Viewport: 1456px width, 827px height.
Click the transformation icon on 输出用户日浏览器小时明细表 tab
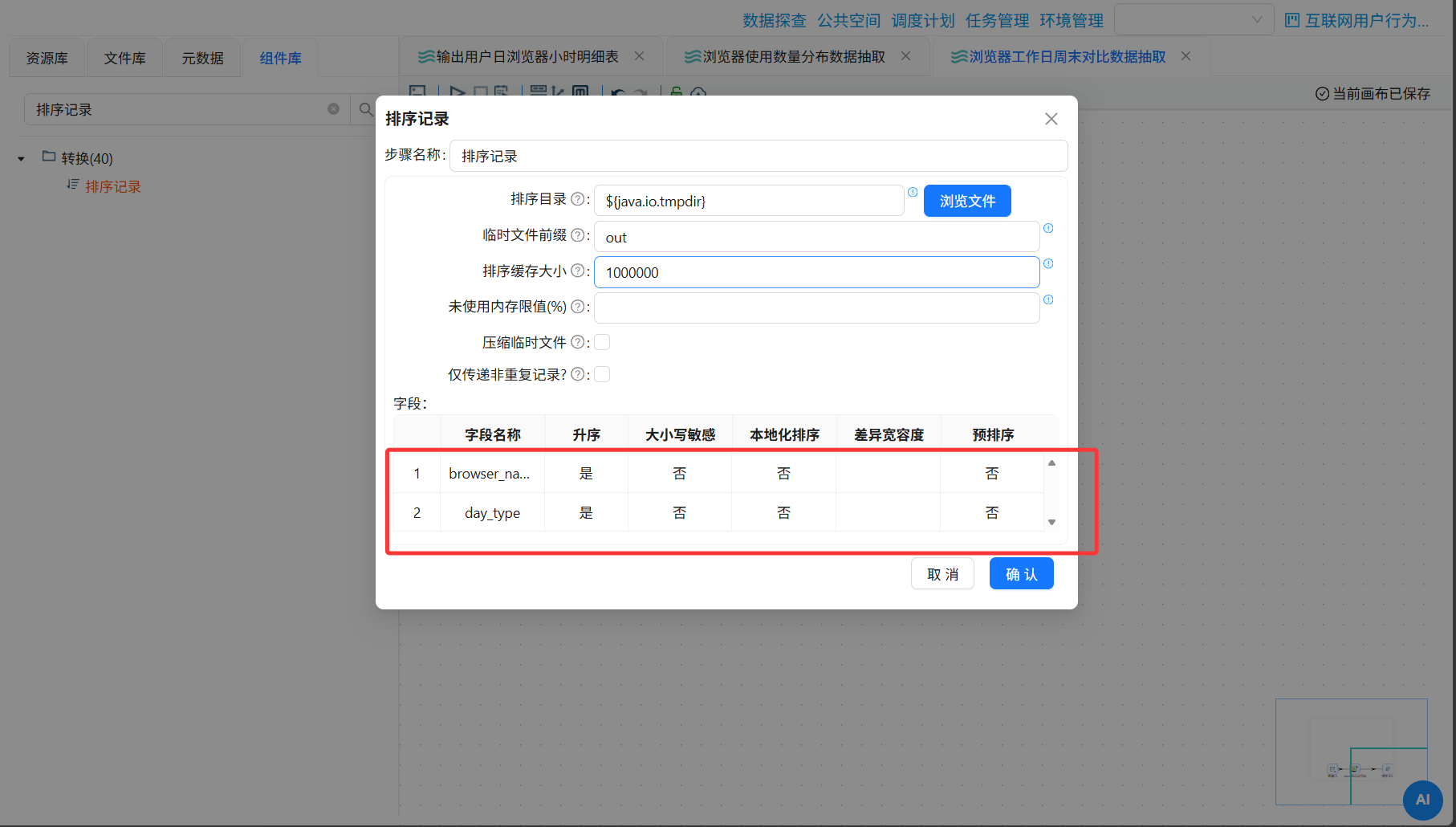tap(426, 57)
